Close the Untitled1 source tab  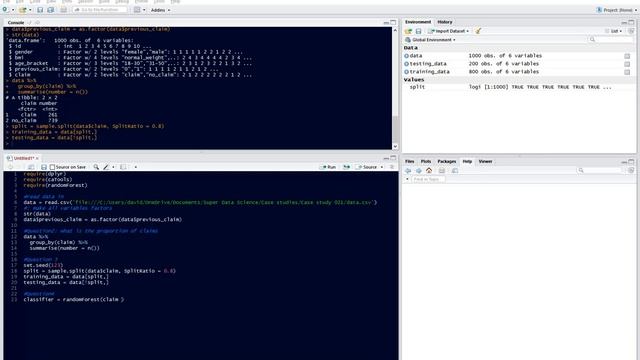pos(37,158)
